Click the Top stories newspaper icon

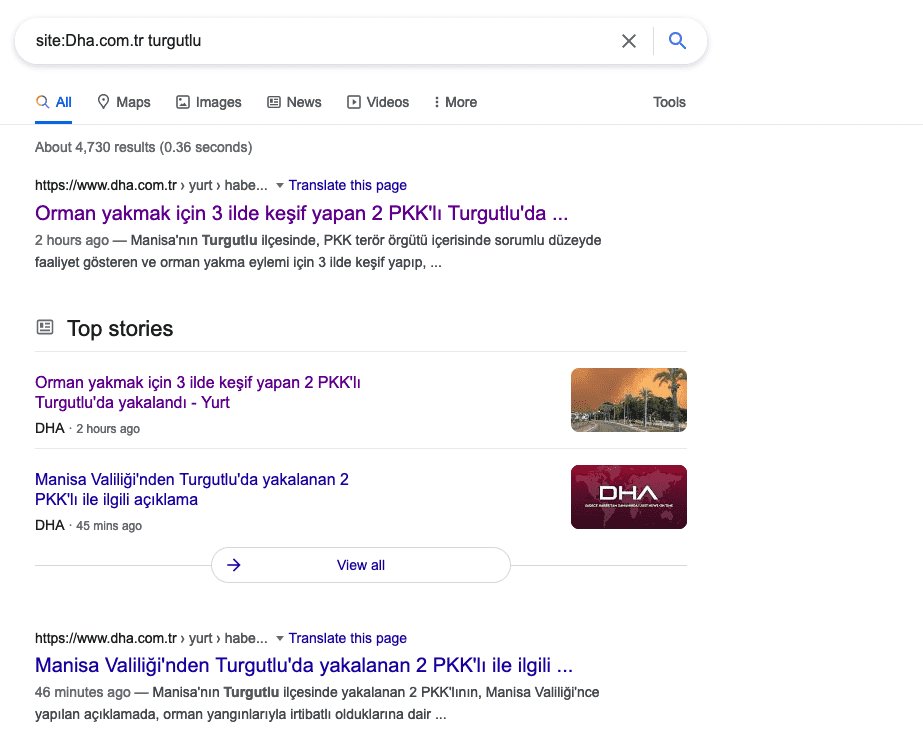(45, 327)
